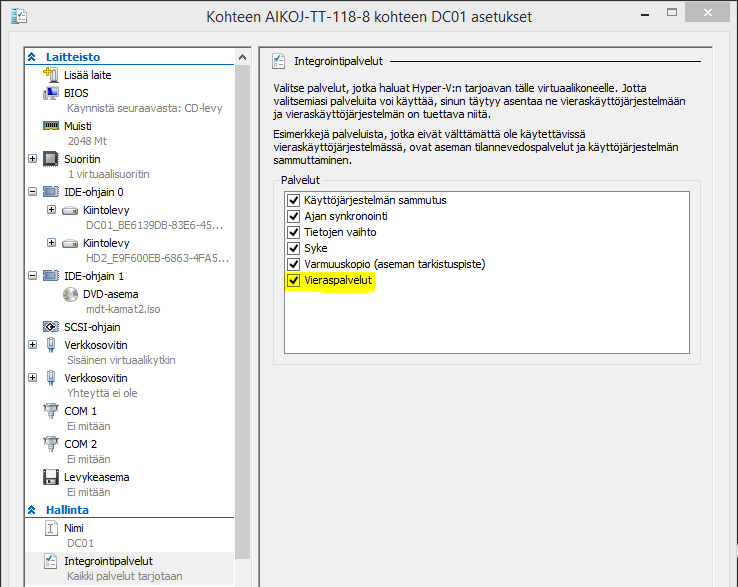
Task: Uncheck the Vieraspalvelut checkbox
Action: point(294,280)
